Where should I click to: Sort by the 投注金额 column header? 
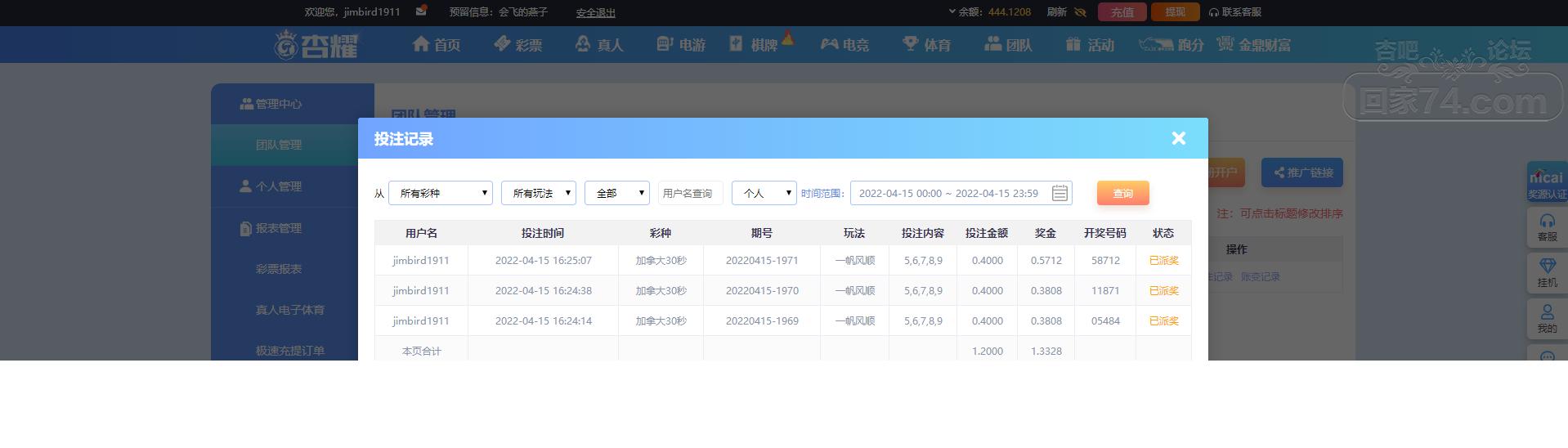tap(987, 233)
